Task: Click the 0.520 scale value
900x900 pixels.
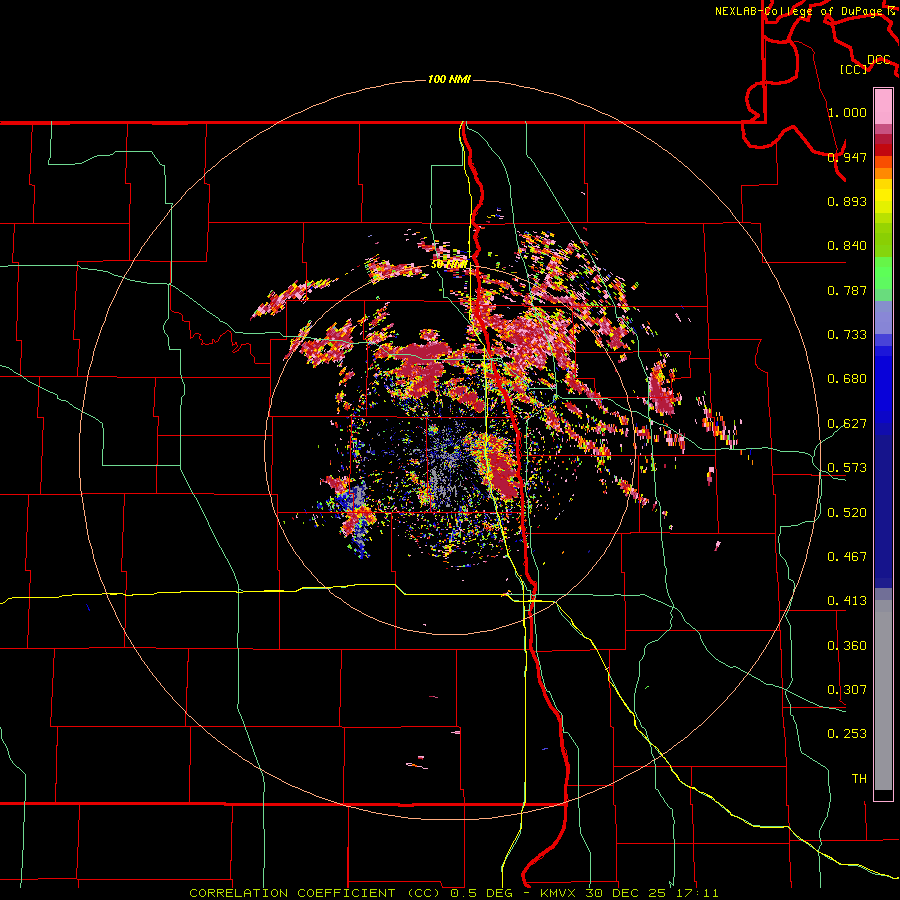Action: click(x=847, y=513)
